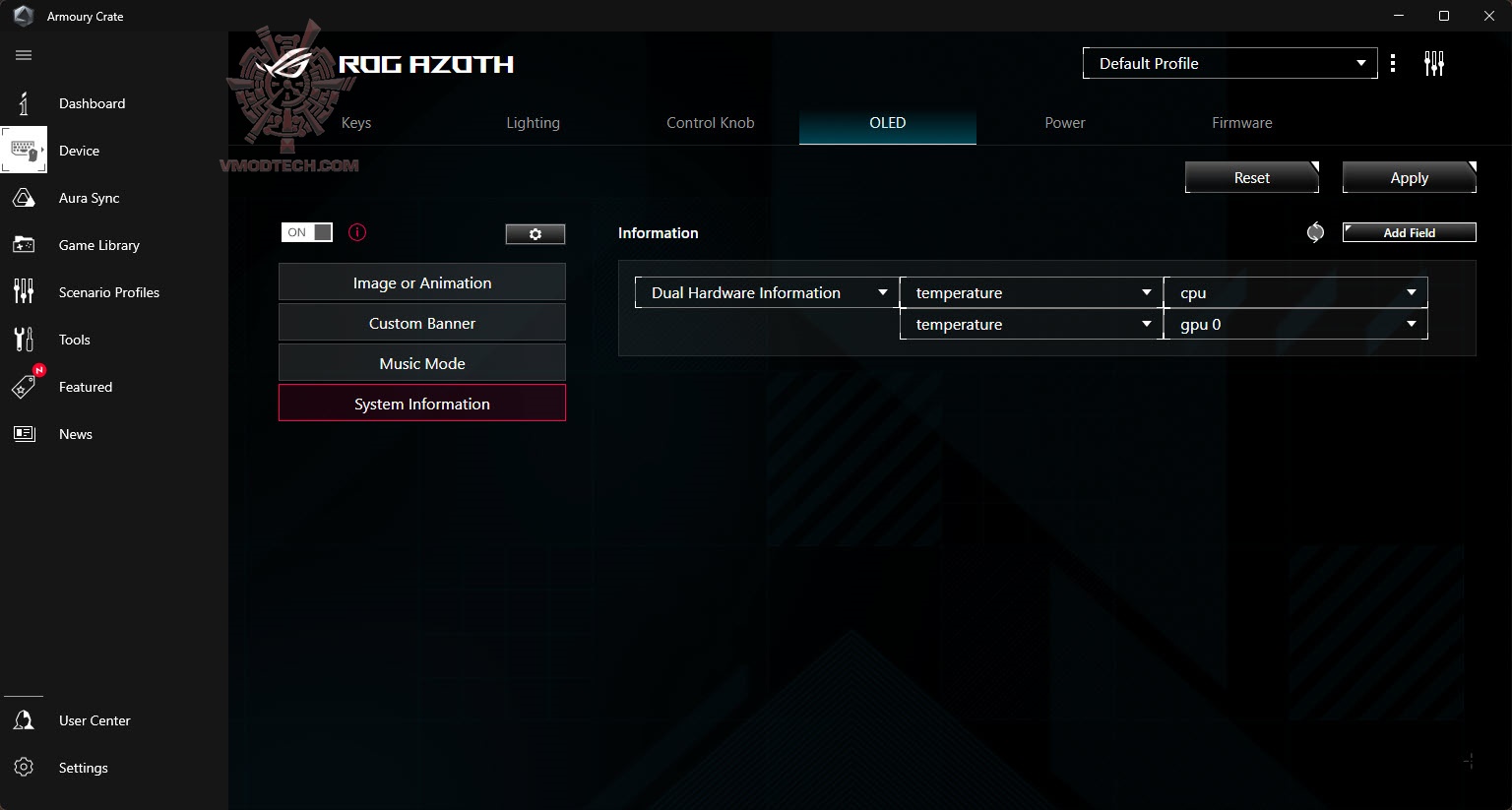
Task: Click the Reset button
Action: pos(1252,177)
